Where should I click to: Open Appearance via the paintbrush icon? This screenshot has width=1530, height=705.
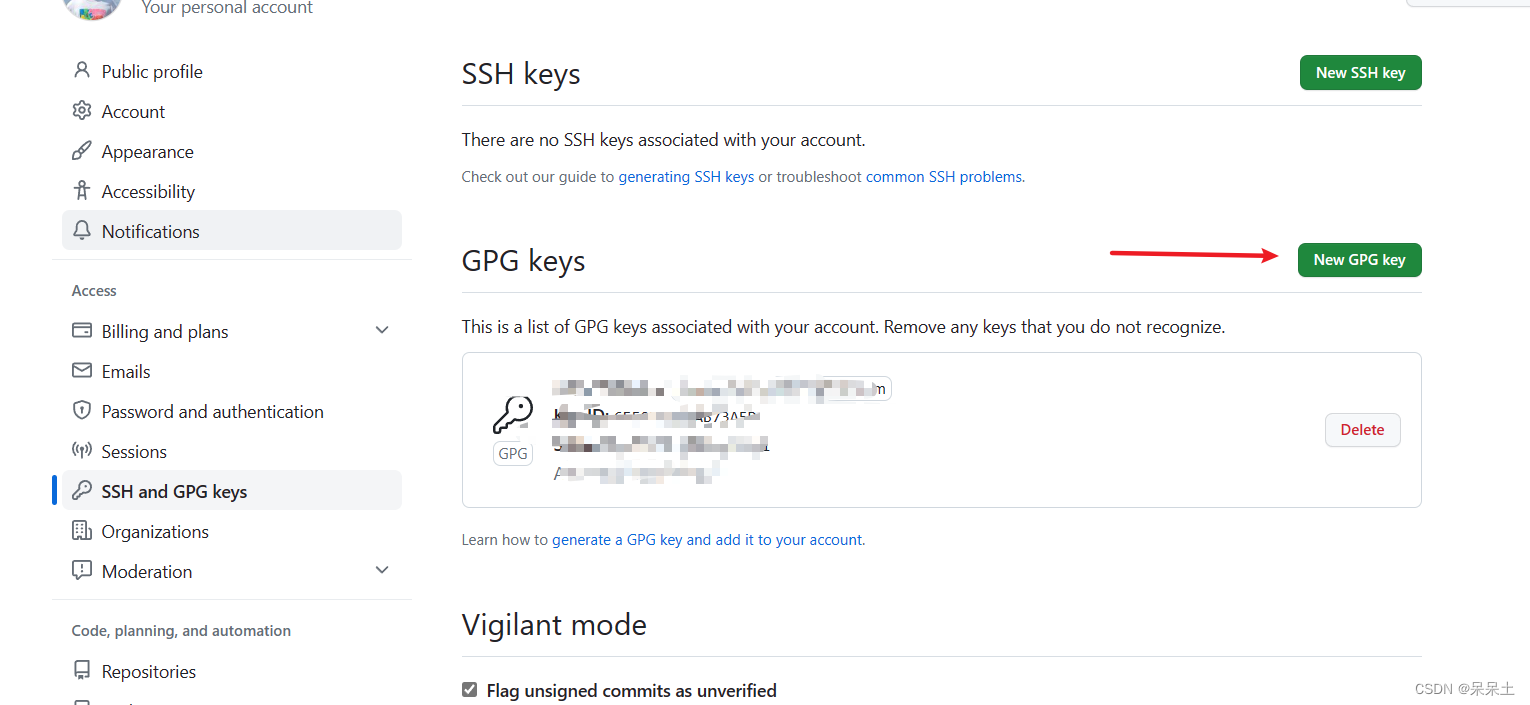tap(81, 150)
